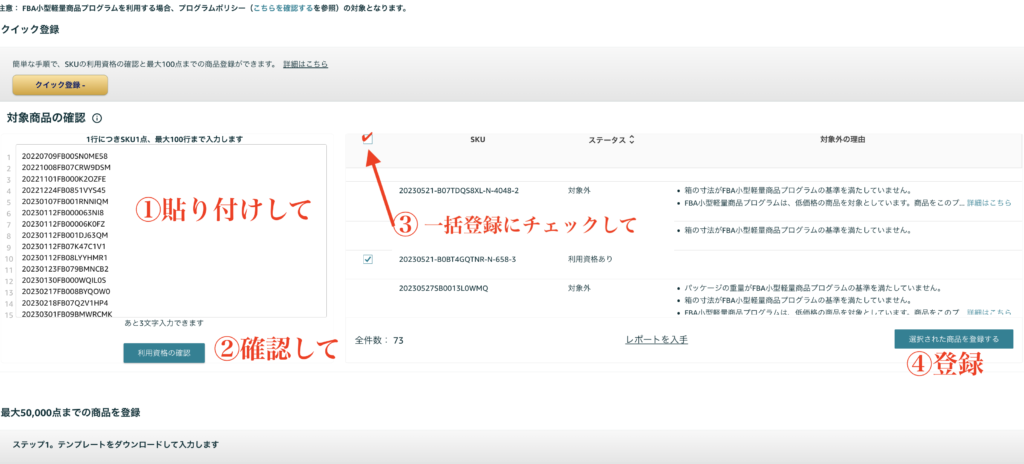Open 詳細はこちら link in first row reason
Image resolution: width=1024 pixels, height=464 pixels.
(989, 202)
